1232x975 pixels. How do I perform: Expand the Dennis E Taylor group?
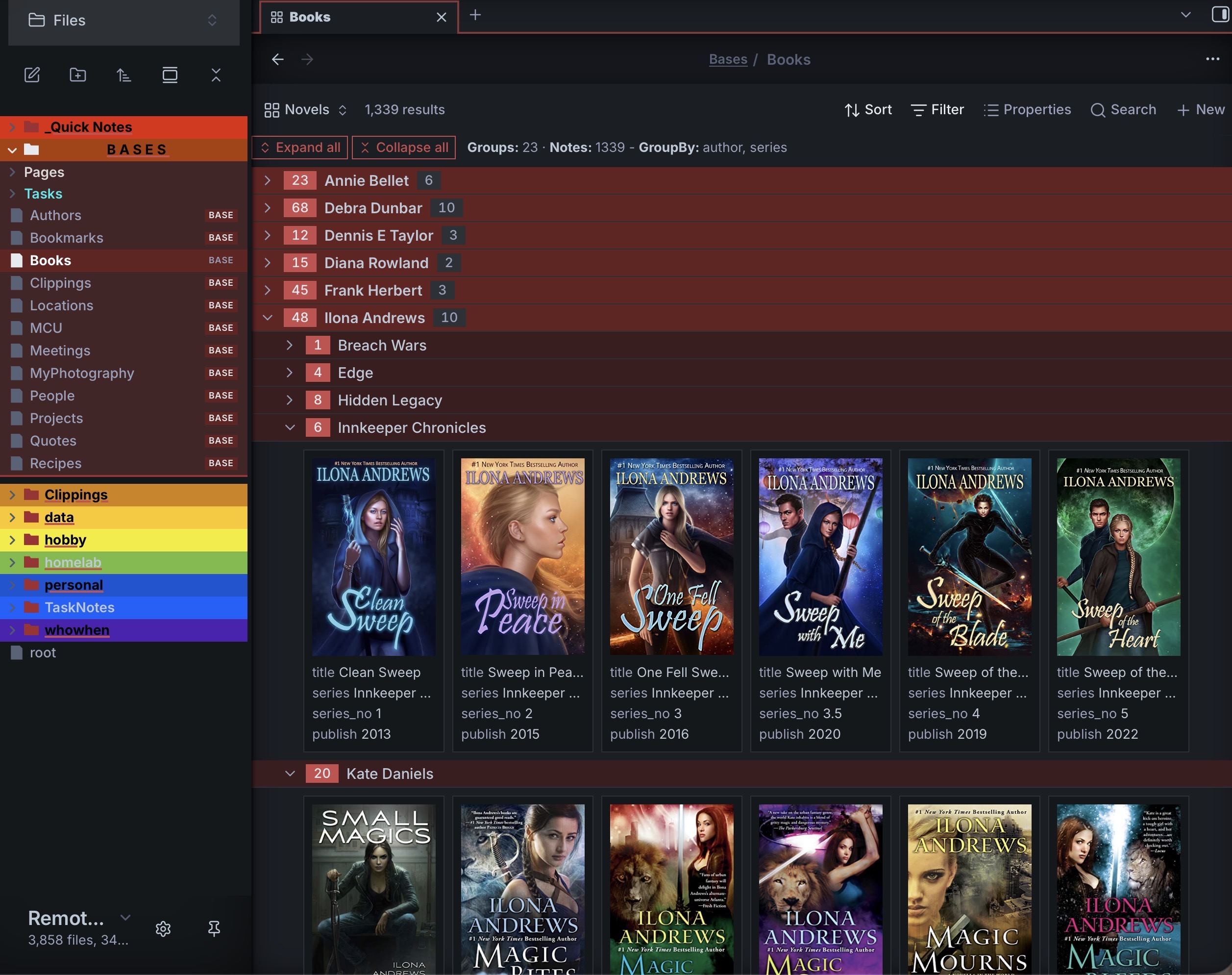pyautogui.click(x=268, y=235)
